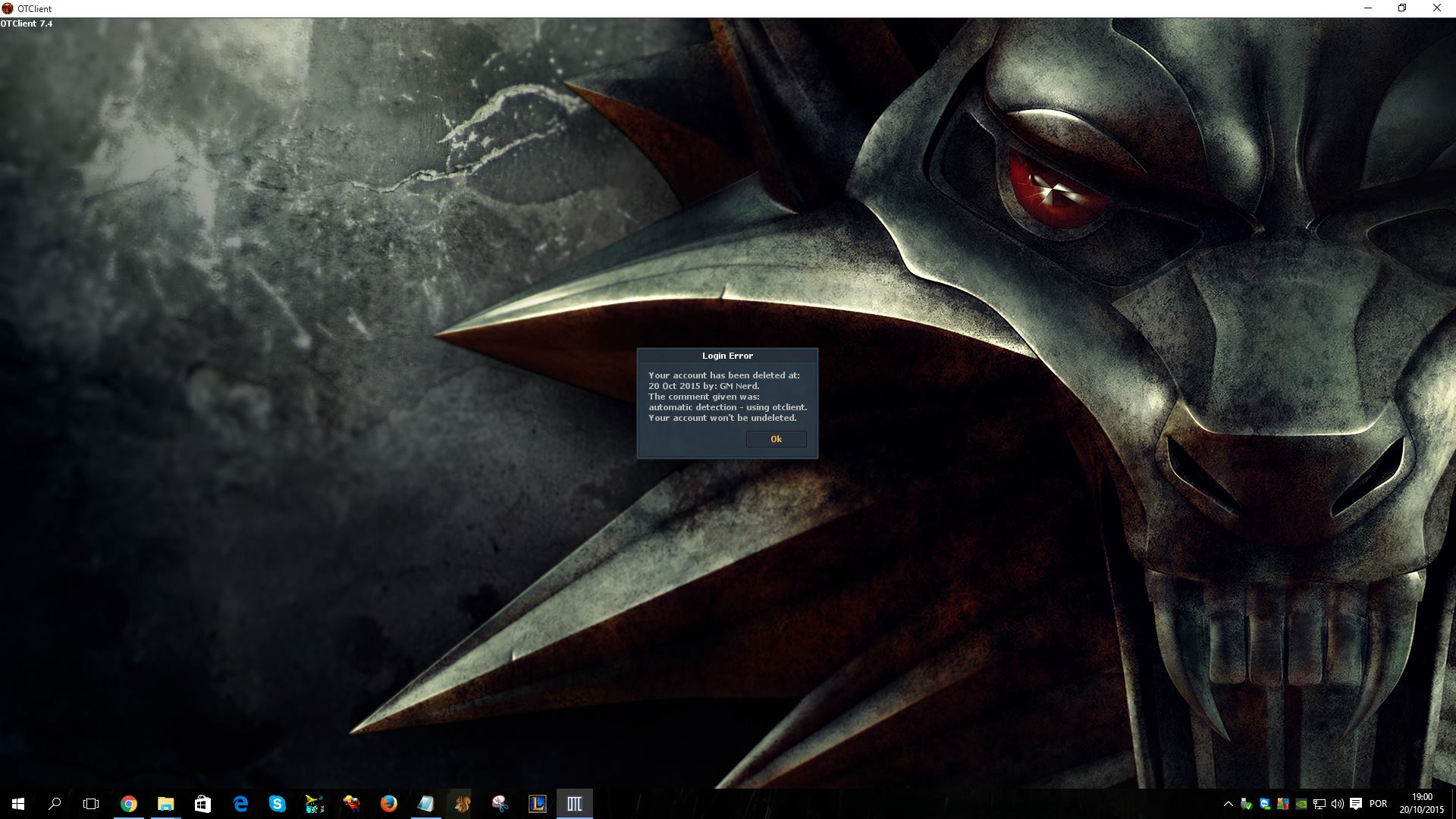Open the Windows Start menu

pos(18,804)
